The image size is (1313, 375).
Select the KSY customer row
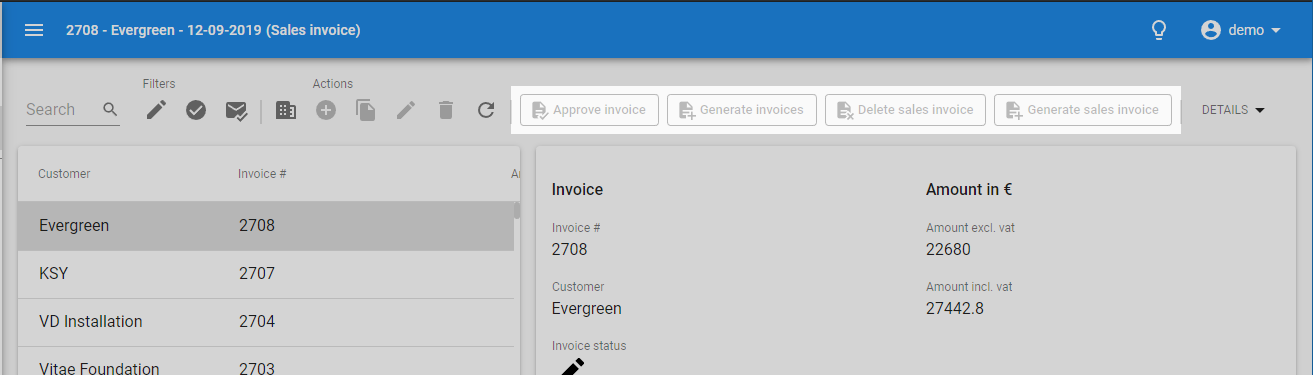(x=266, y=274)
